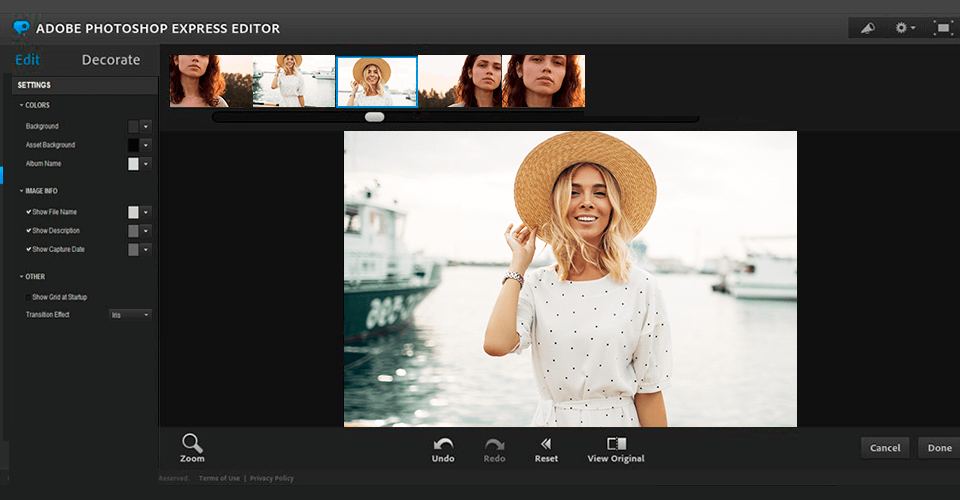The height and width of the screenshot is (500, 960).
Task: Open Show File Name color dropdown
Action: pyautogui.click(x=146, y=212)
